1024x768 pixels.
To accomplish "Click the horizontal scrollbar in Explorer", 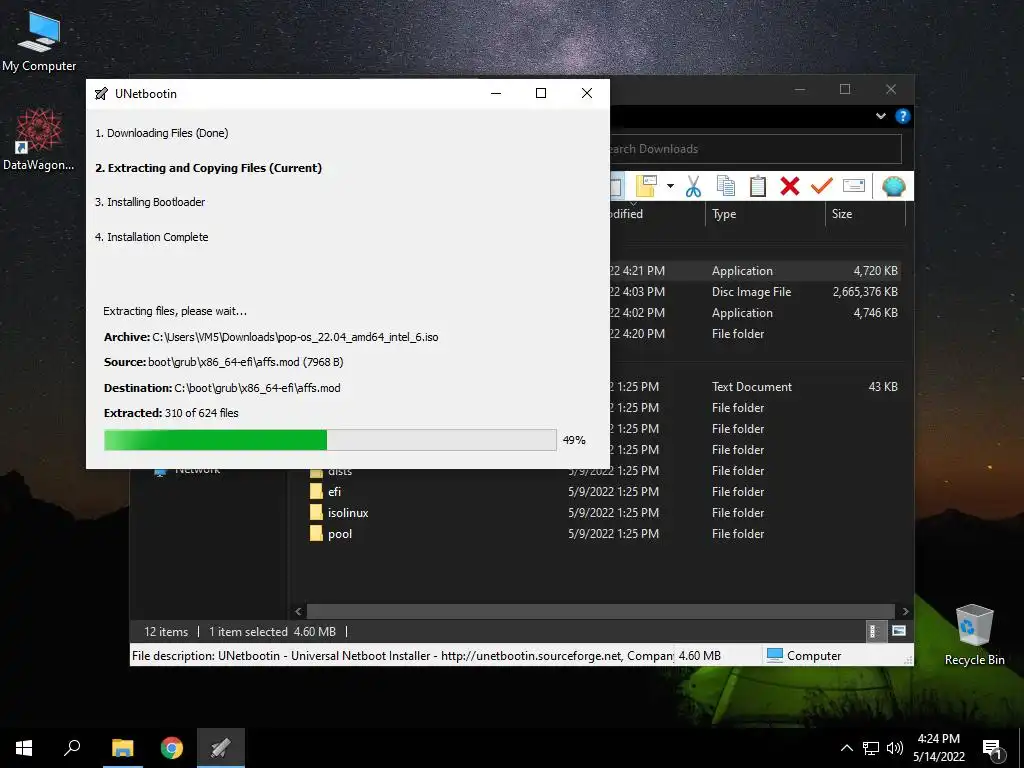I will click(x=601, y=611).
